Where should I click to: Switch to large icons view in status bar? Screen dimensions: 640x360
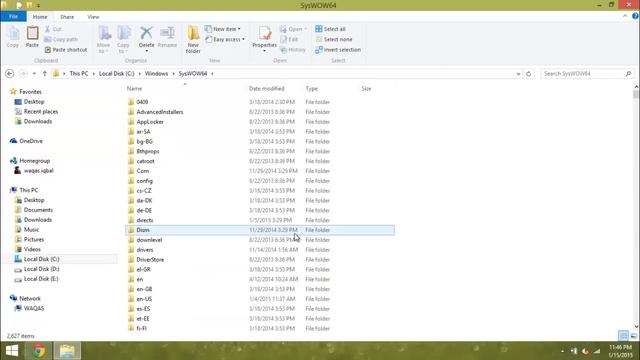tap(633, 336)
